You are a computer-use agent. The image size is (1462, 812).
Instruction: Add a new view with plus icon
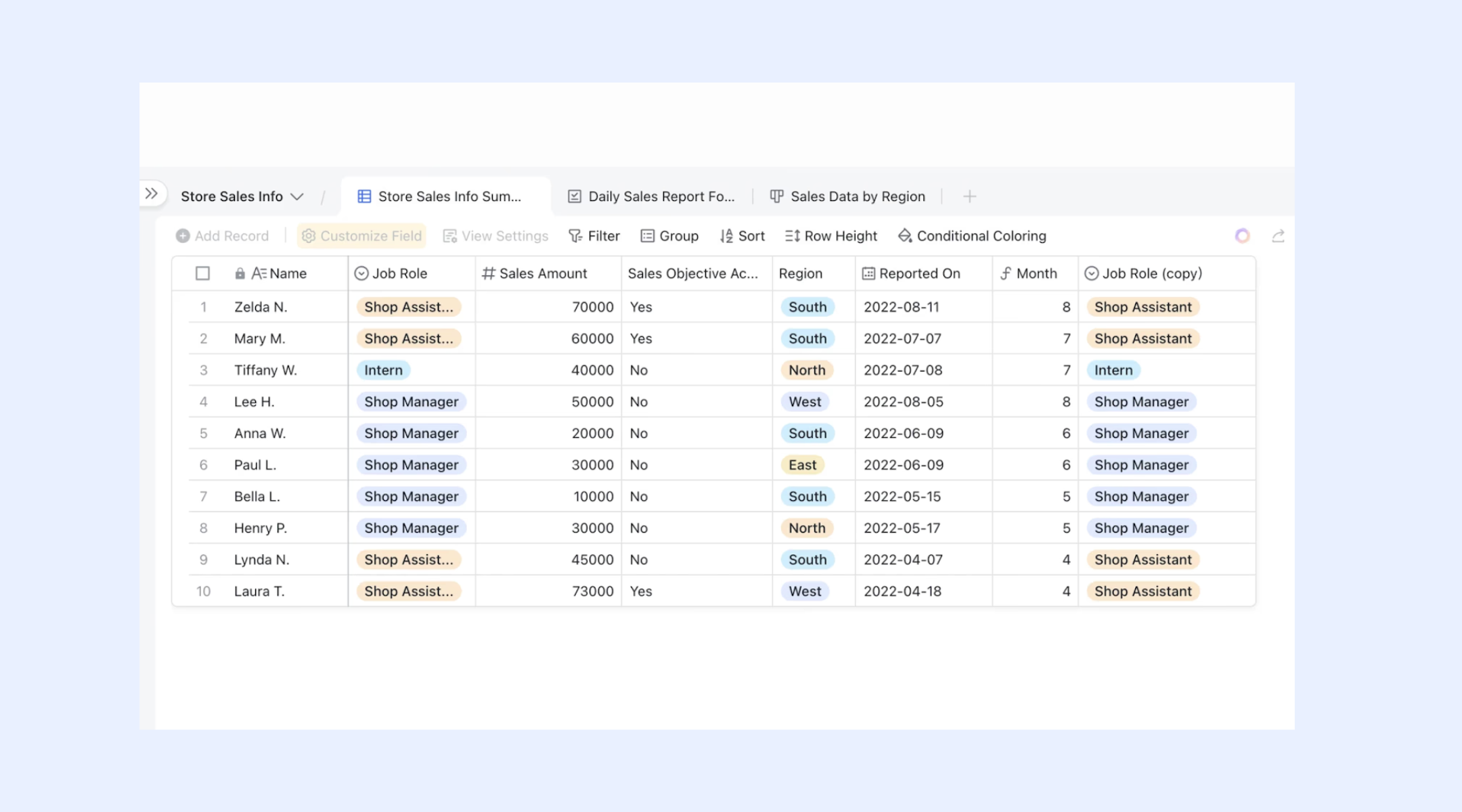969,196
